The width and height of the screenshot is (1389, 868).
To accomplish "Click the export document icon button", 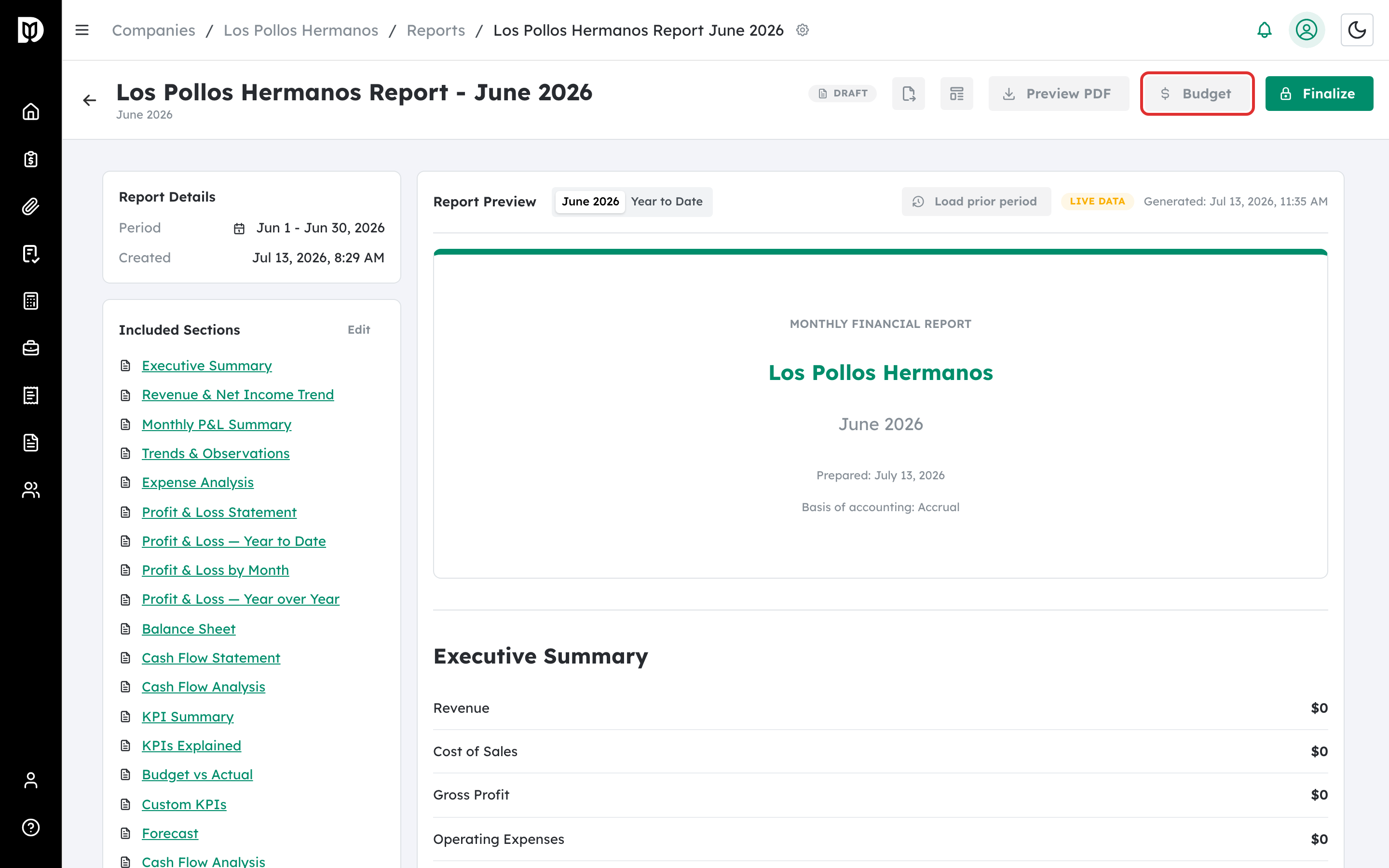I will [908, 94].
